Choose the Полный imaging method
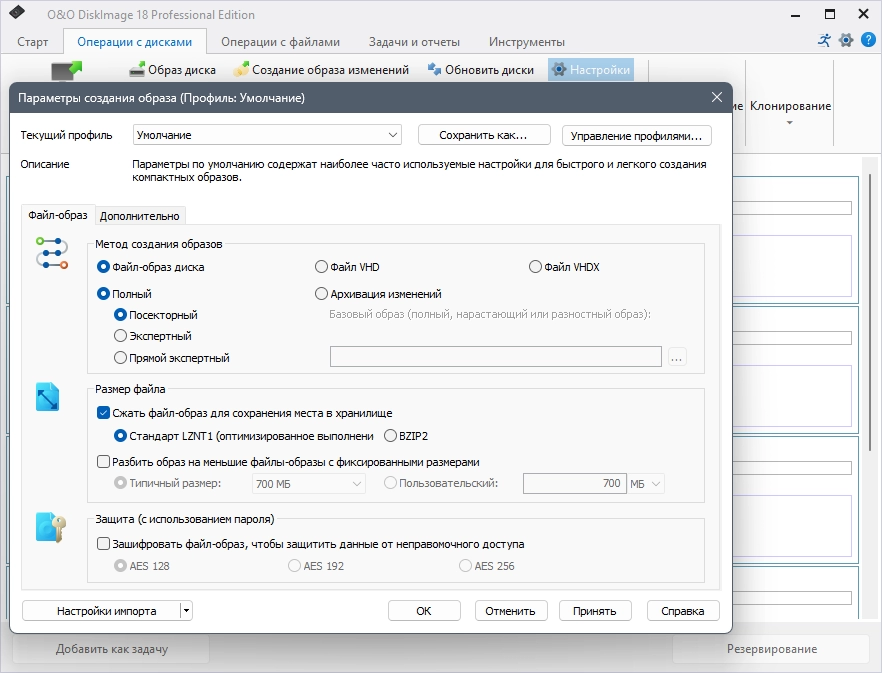882x673 pixels. click(124, 294)
